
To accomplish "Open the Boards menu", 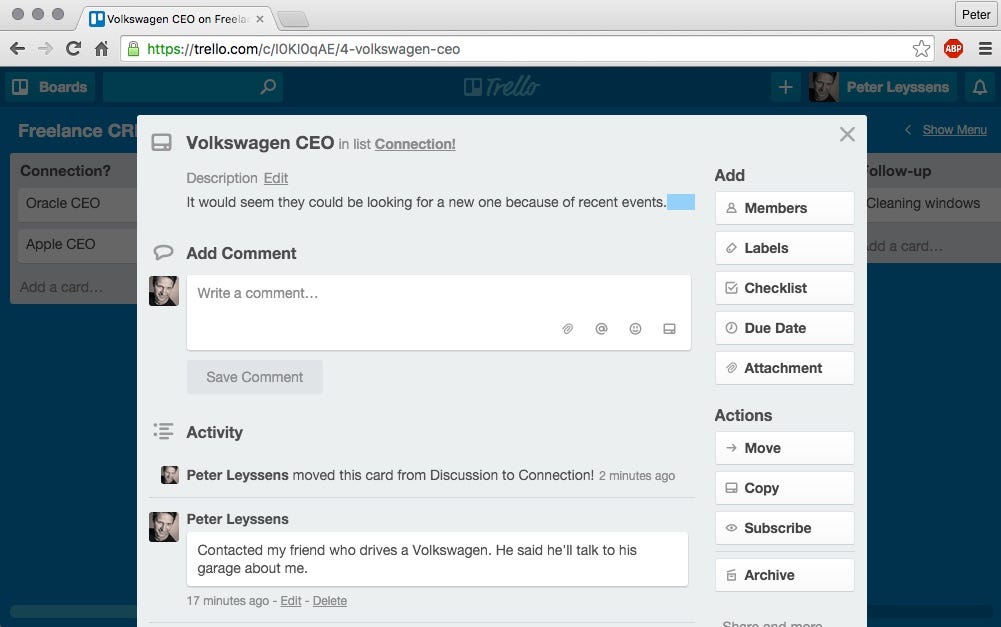I will [50, 87].
